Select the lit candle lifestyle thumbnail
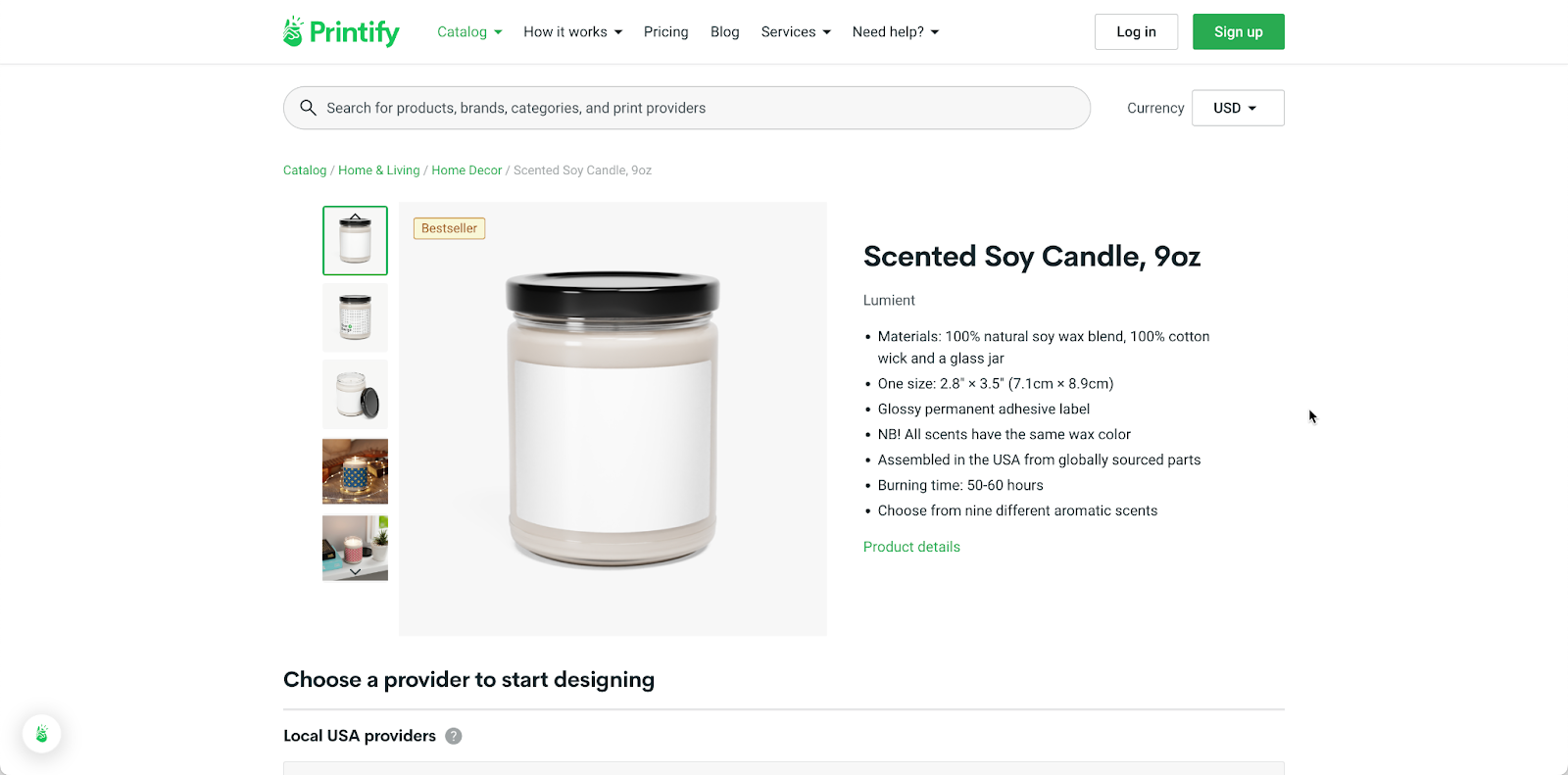The width and height of the screenshot is (1568, 775). tap(355, 471)
